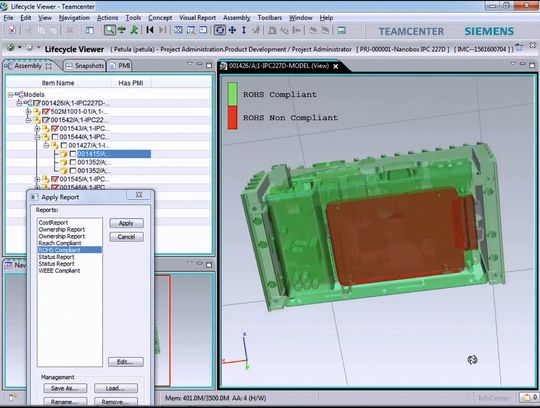
Task: Click the Rename... button
Action: tap(65, 402)
